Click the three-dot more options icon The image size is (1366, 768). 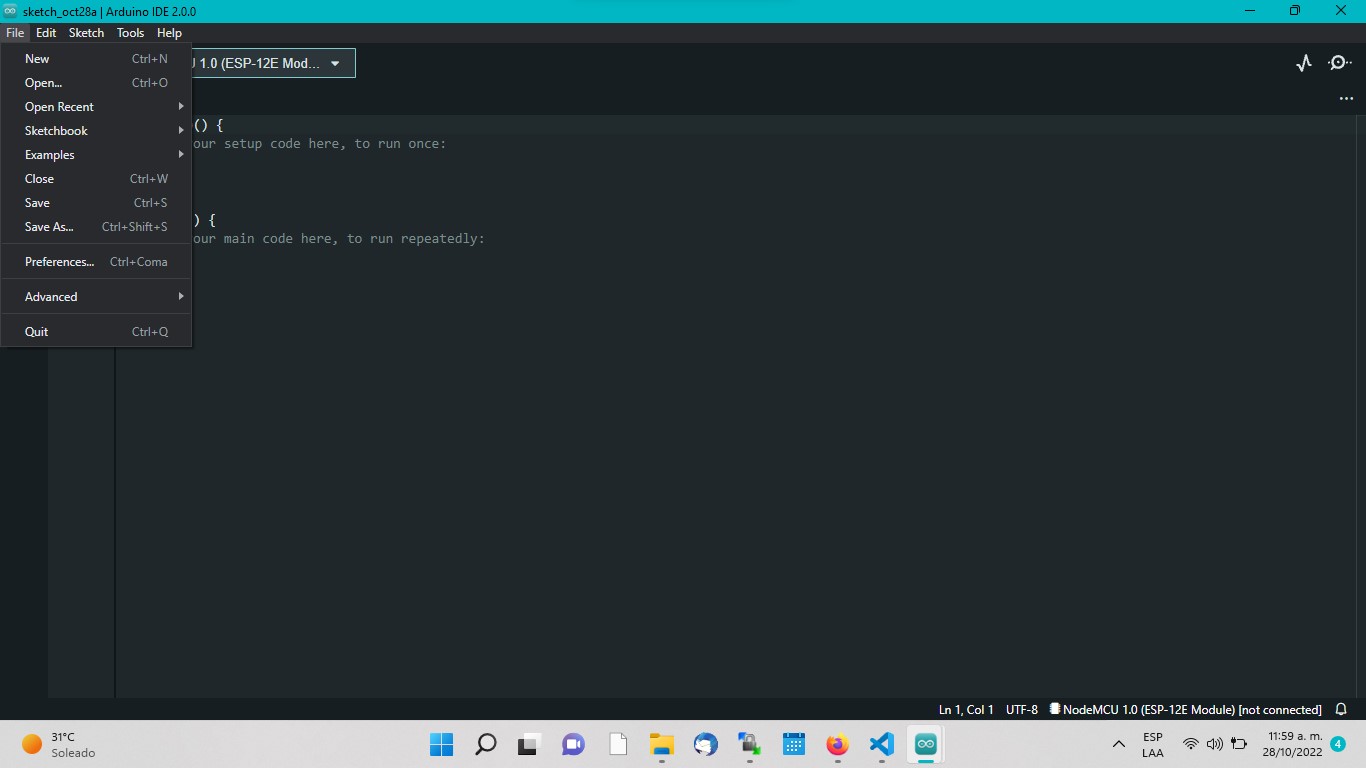[x=1346, y=99]
